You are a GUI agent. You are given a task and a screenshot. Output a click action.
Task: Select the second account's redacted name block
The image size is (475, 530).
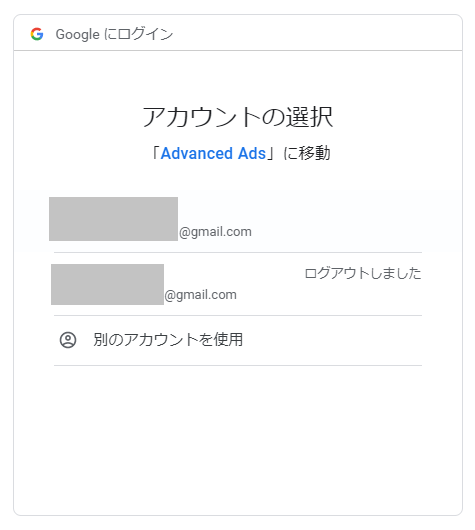[x=108, y=284]
